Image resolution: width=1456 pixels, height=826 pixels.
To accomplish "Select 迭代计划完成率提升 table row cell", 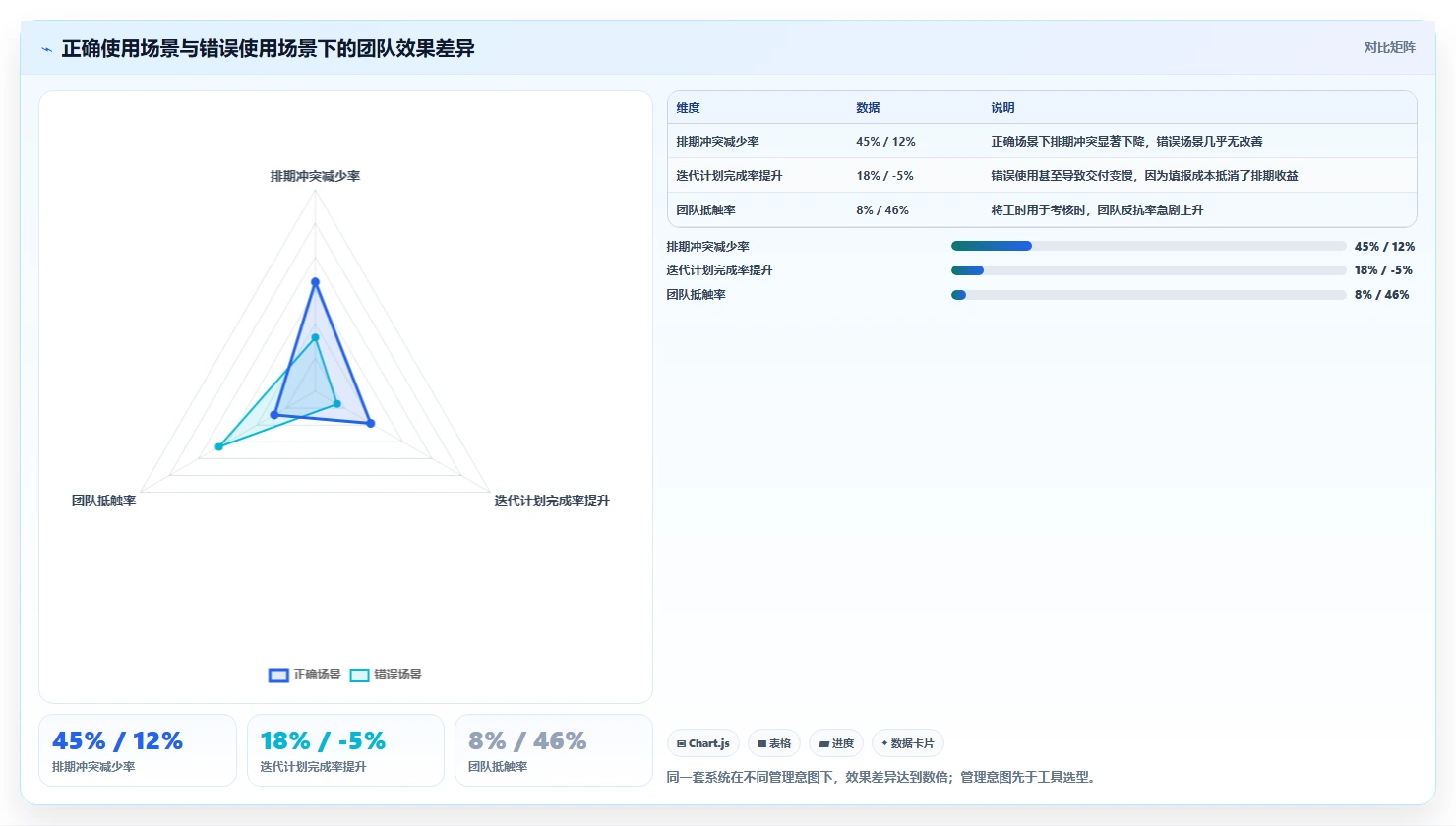I will tap(729, 176).
